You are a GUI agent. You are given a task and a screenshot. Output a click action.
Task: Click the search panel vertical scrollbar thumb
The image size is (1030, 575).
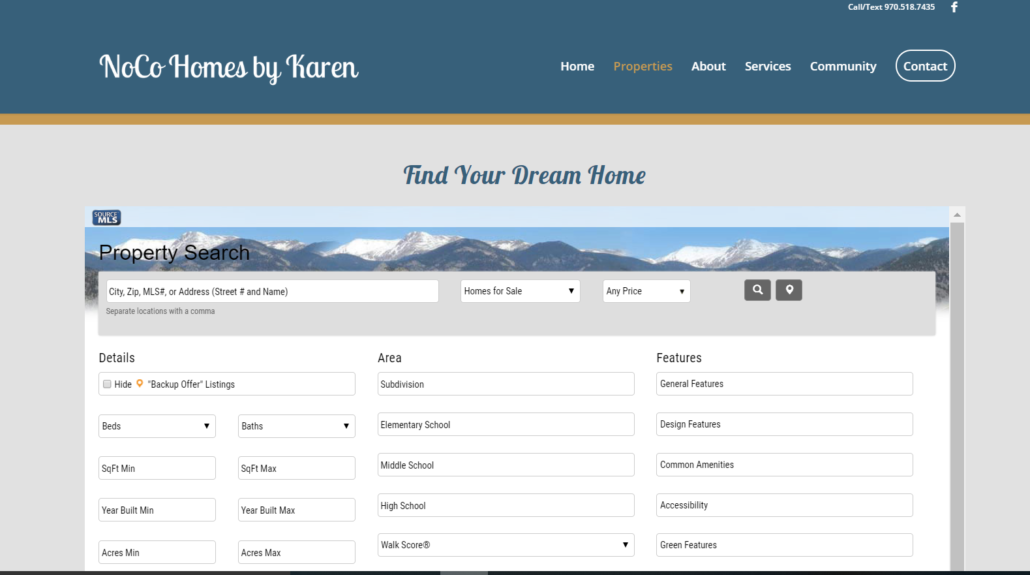point(957,396)
